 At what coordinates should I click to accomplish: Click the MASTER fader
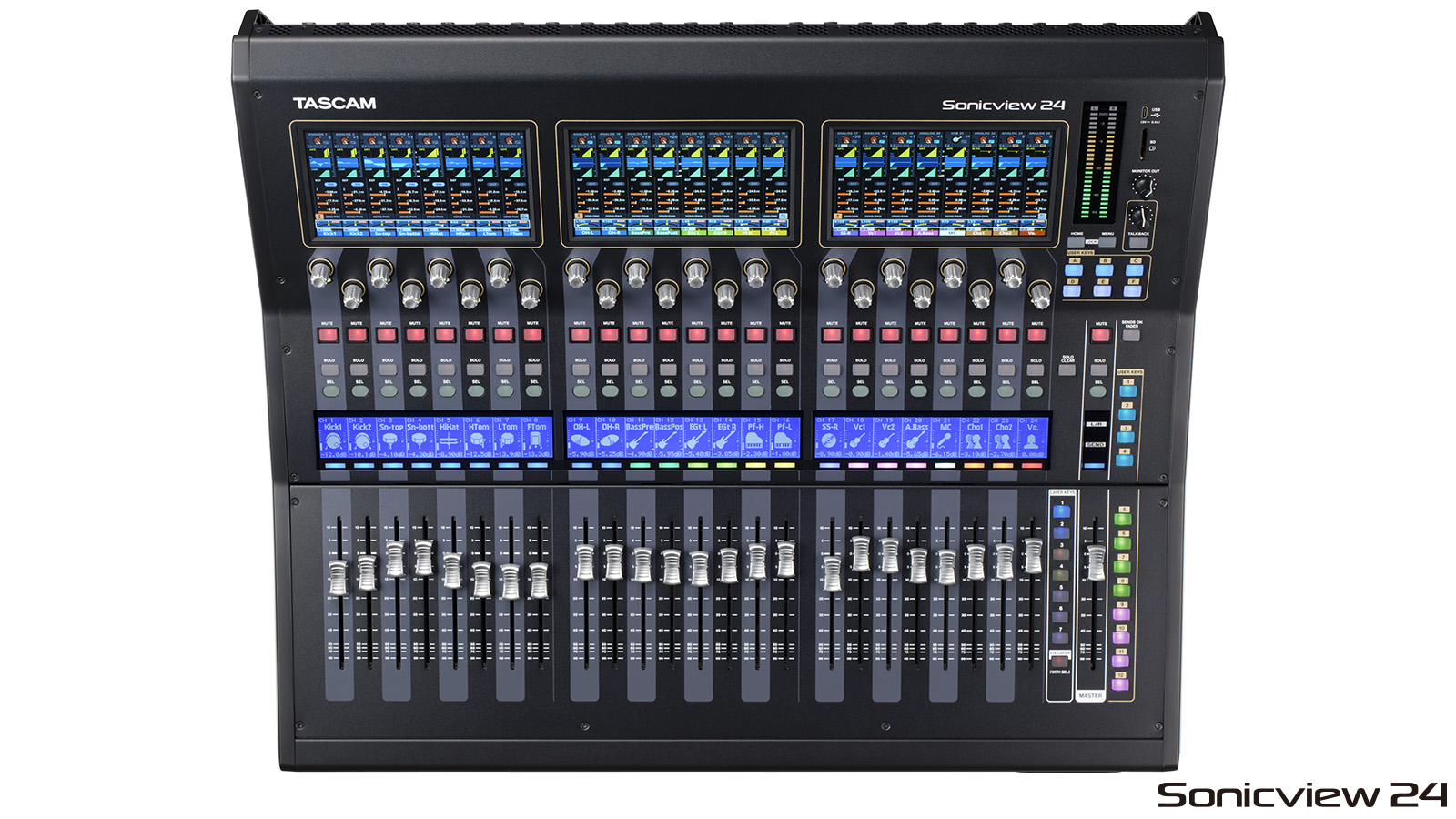[1097, 561]
